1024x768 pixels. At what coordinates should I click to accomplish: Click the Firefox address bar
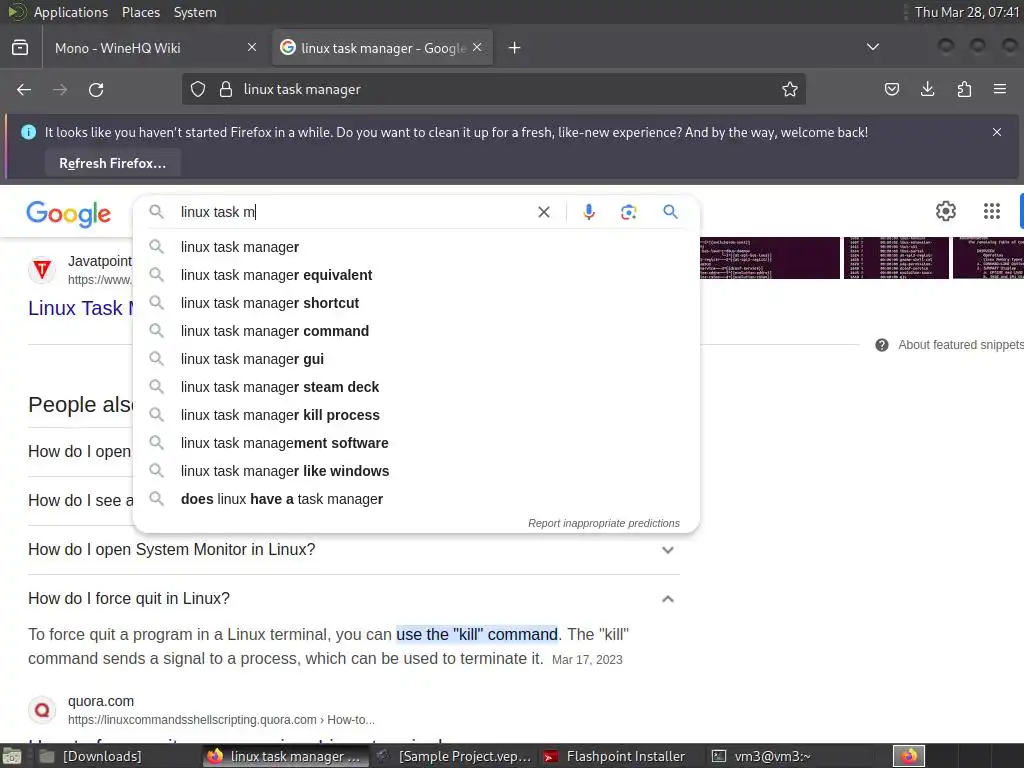[493, 89]
